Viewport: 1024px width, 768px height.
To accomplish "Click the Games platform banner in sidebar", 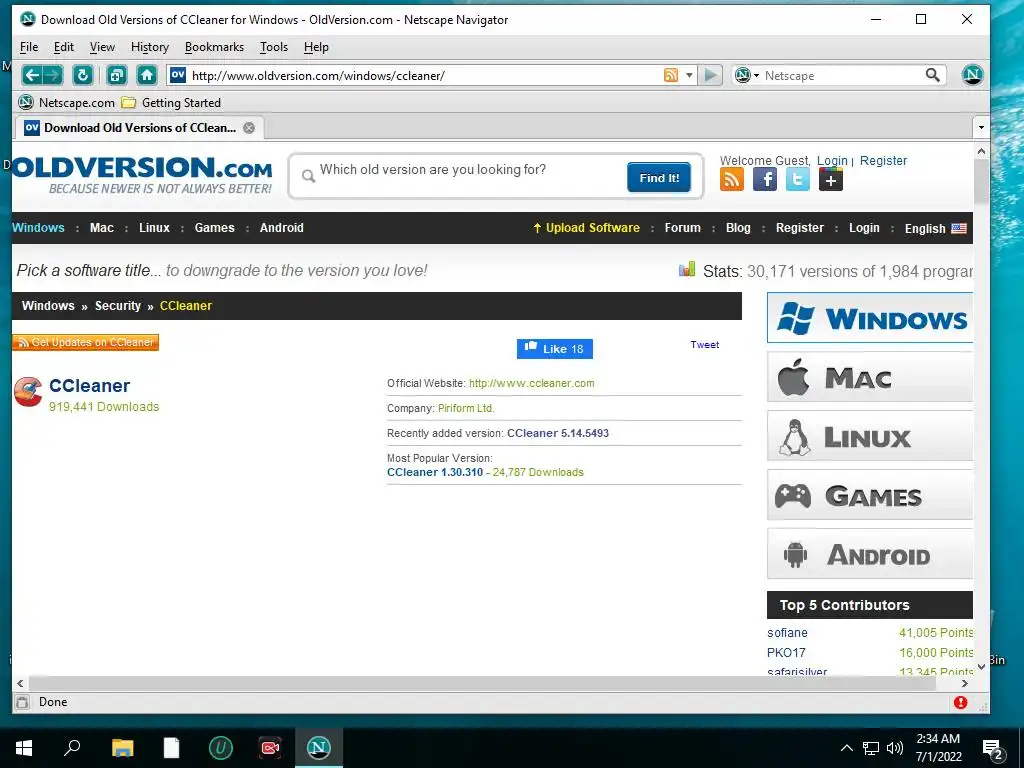I will [870, 495].
